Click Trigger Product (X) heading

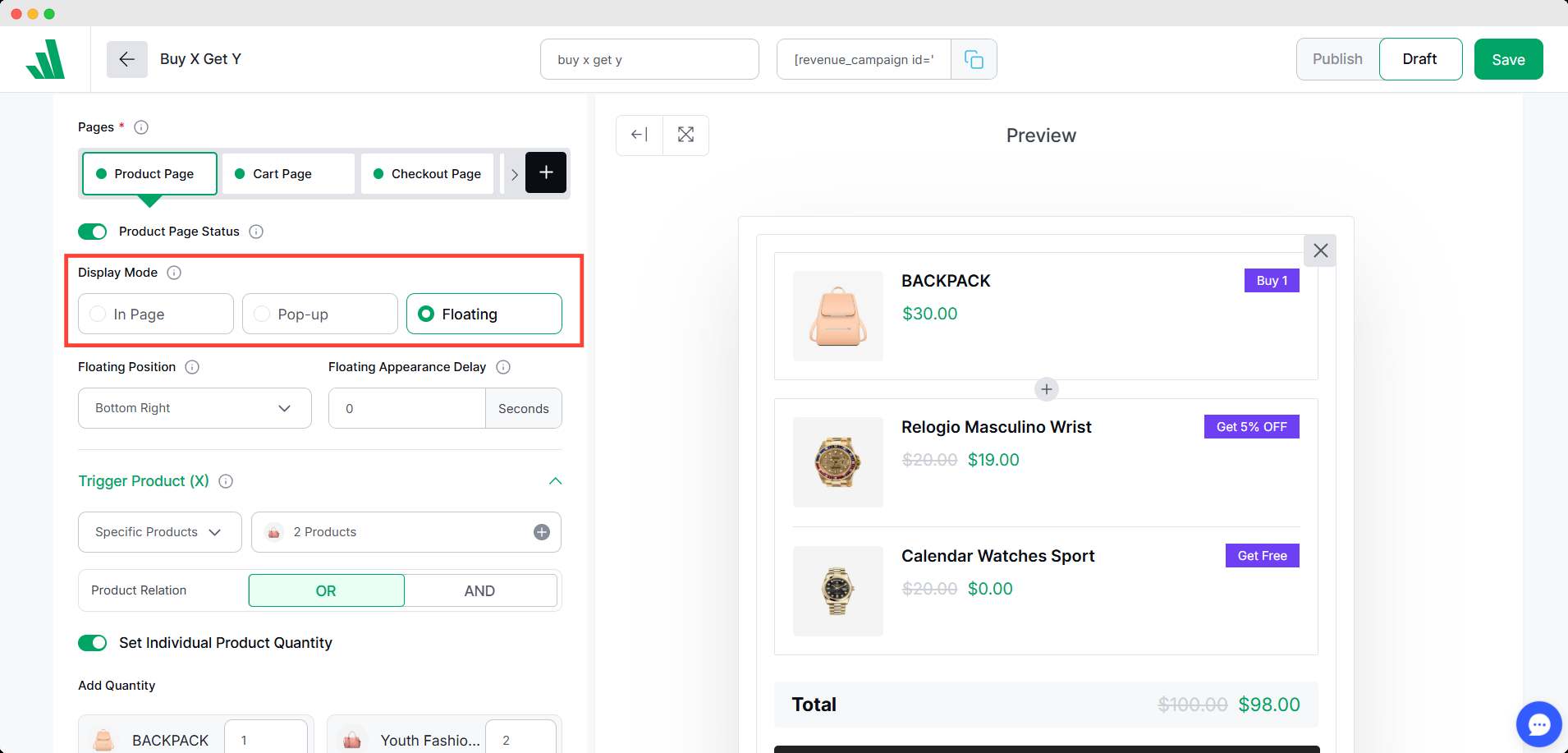pyautogui.click(x=144, y=481)
